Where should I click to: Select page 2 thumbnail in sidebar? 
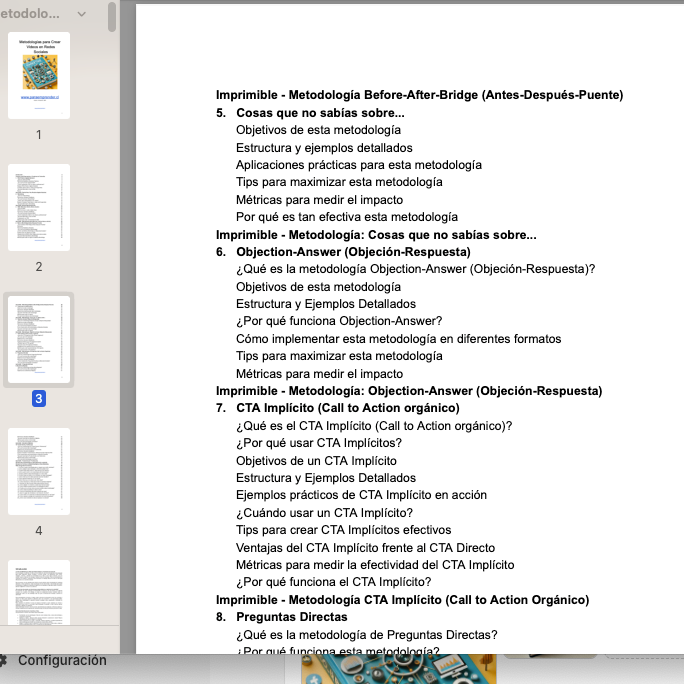pos(39,207)
